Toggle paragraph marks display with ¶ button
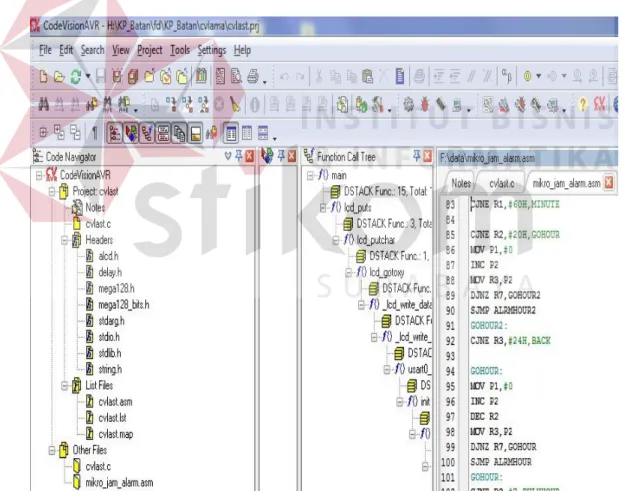 94,132
